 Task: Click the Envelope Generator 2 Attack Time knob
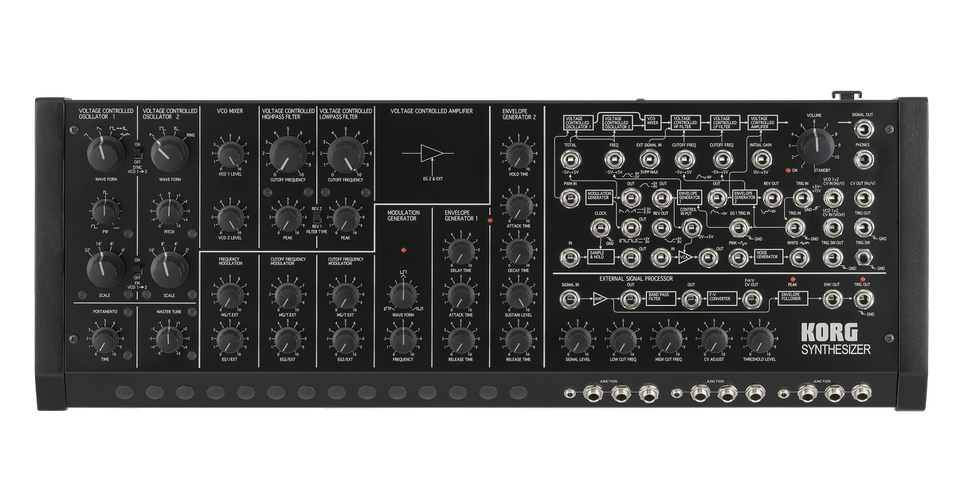(518, 207)
